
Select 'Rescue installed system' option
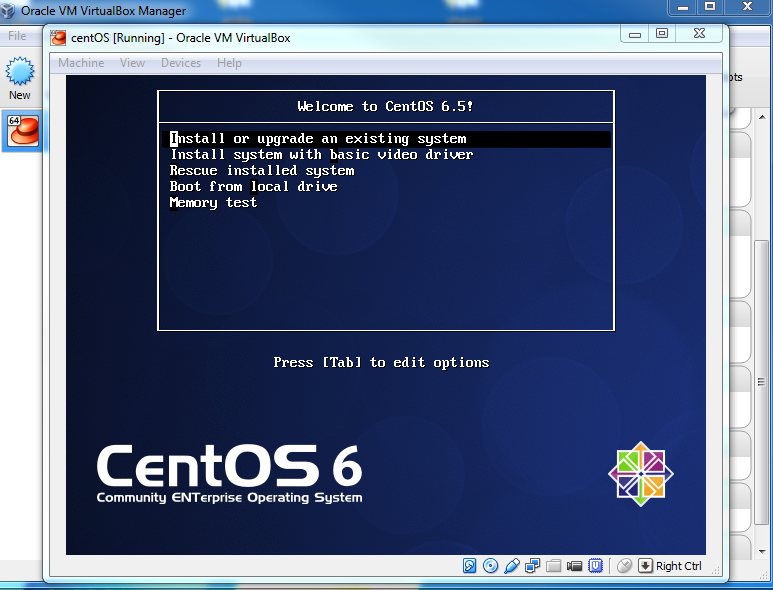tap(262, 171)
